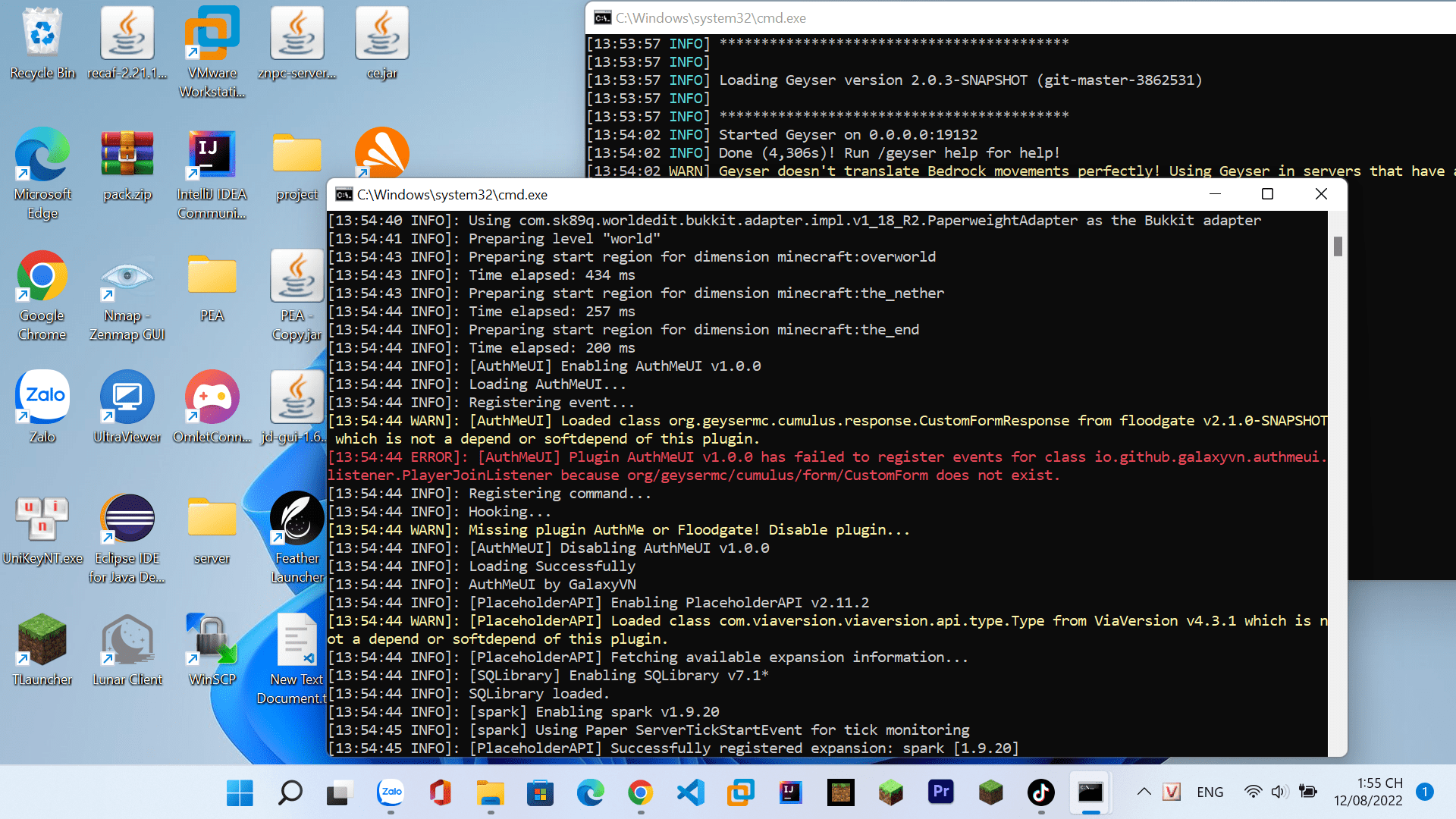Screen dimensions: 1456x819
Task: Click the Windows Start button
Action: click(240, 793)
